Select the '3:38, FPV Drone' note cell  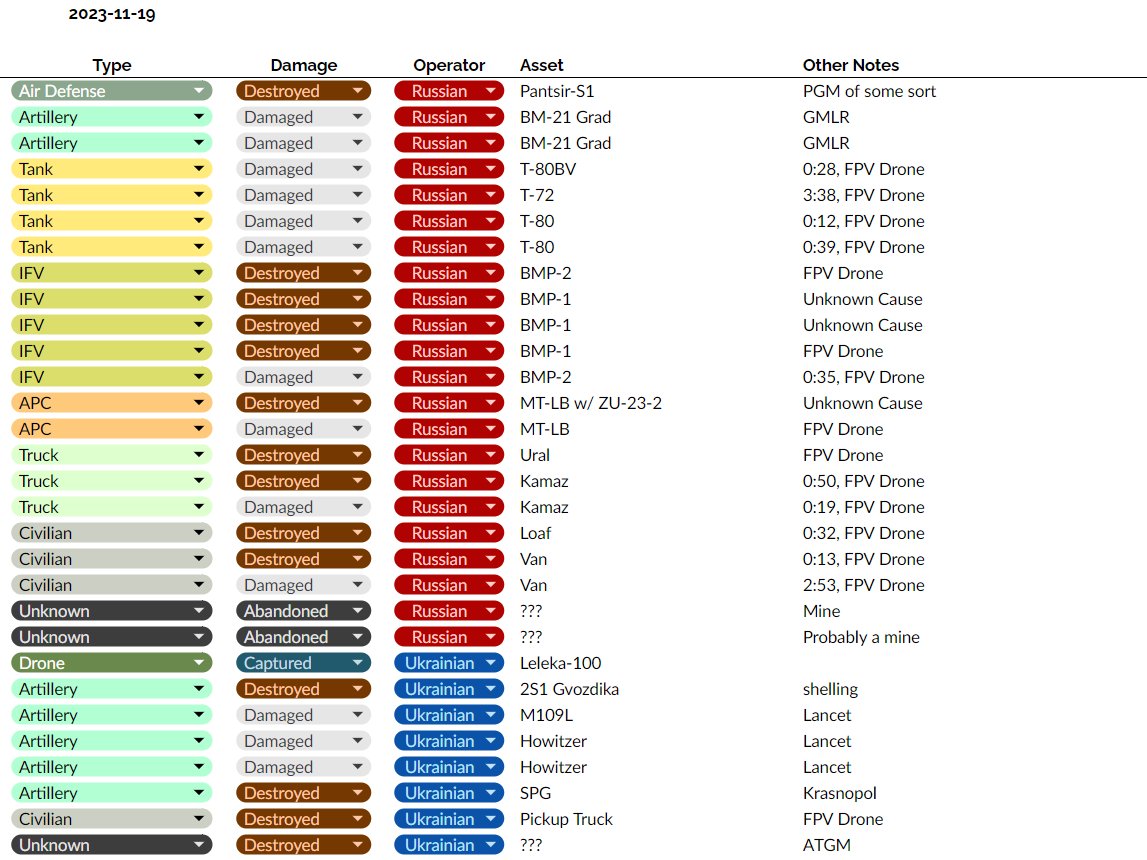click(x=863, y=195)
